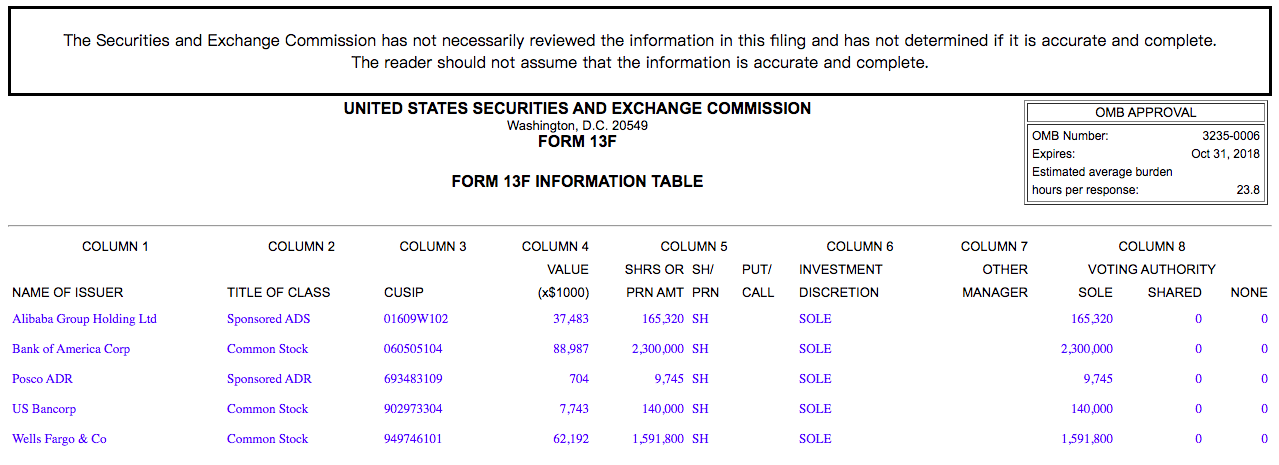Select CUSIP 060505104 value

pyautogui.click(x=413, y=349)
